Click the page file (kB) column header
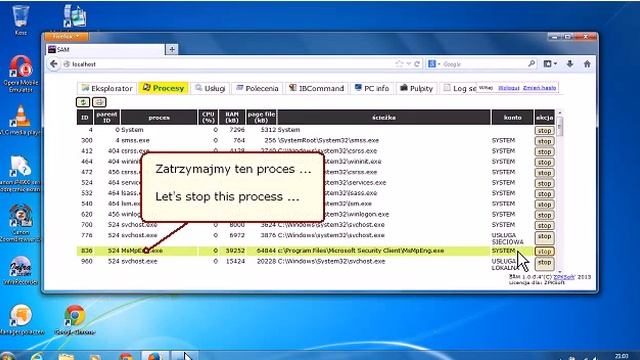The width and height of the screenshot is (640, 360). 261,118
